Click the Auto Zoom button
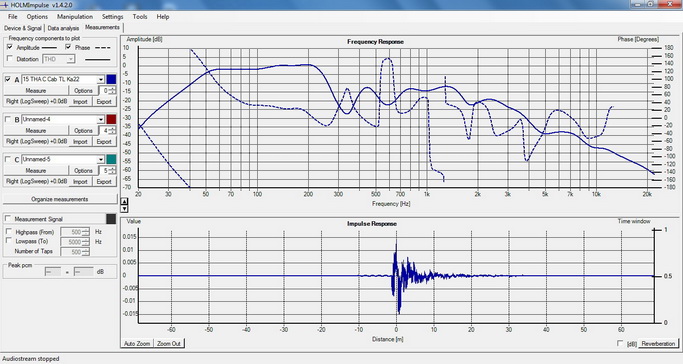 click(137, 344)
